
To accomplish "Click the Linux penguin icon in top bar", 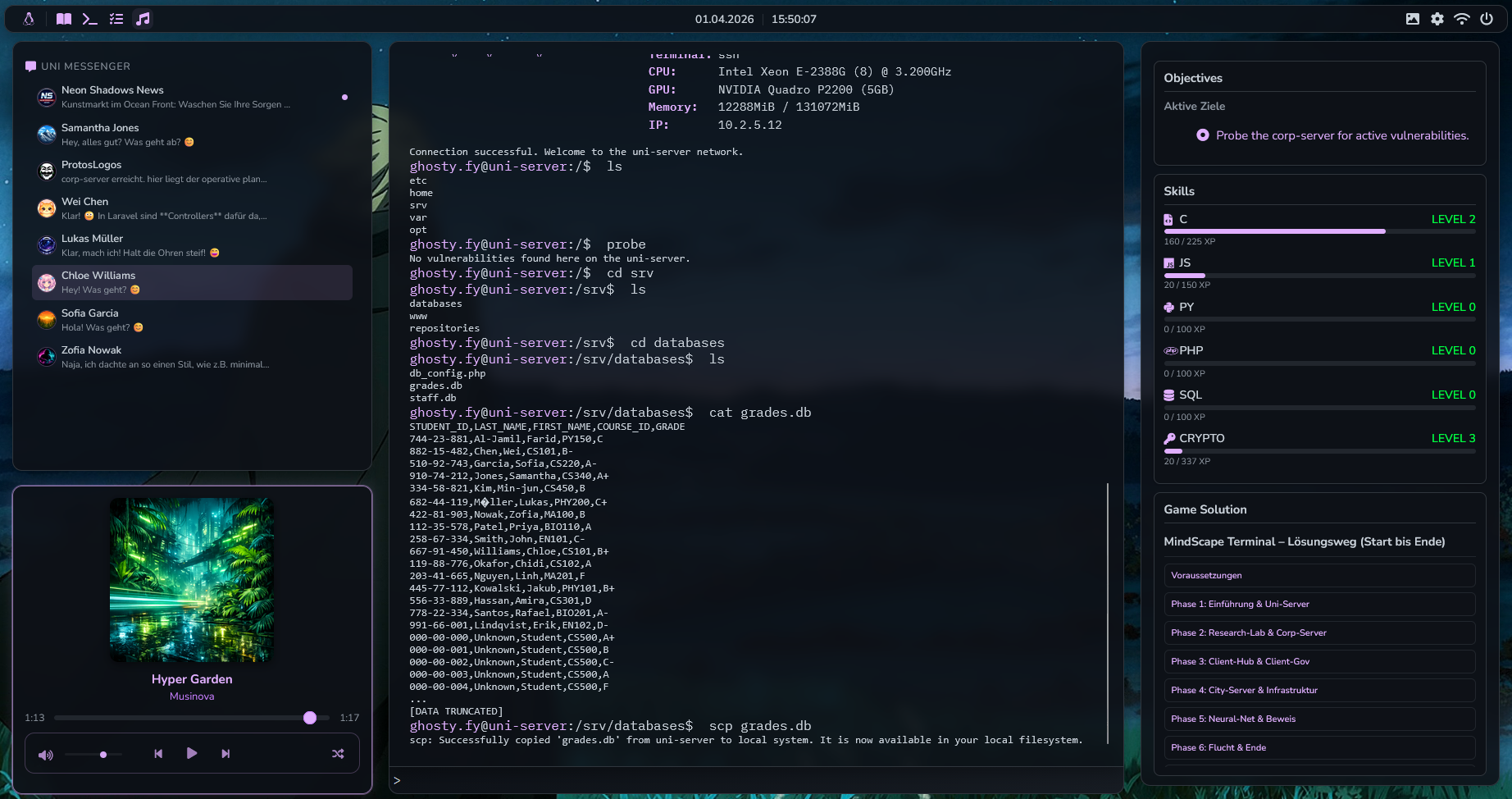I will [29, 19].
